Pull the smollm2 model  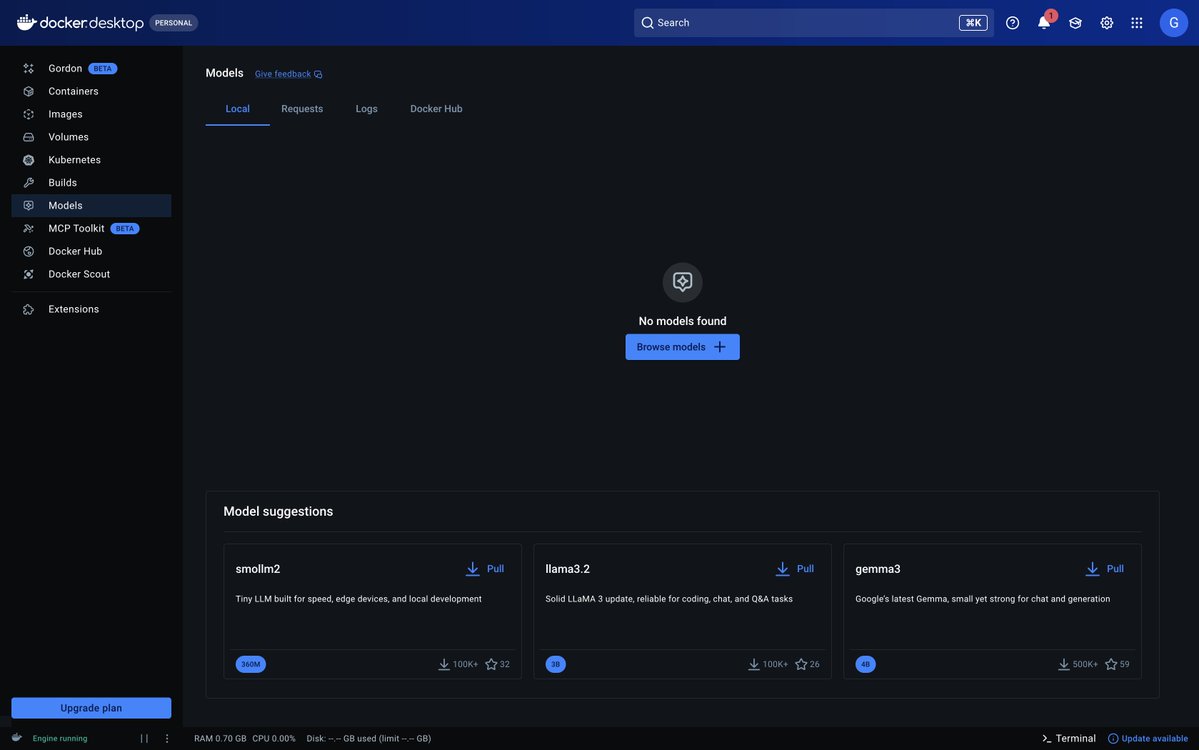[x=485, y=569]
